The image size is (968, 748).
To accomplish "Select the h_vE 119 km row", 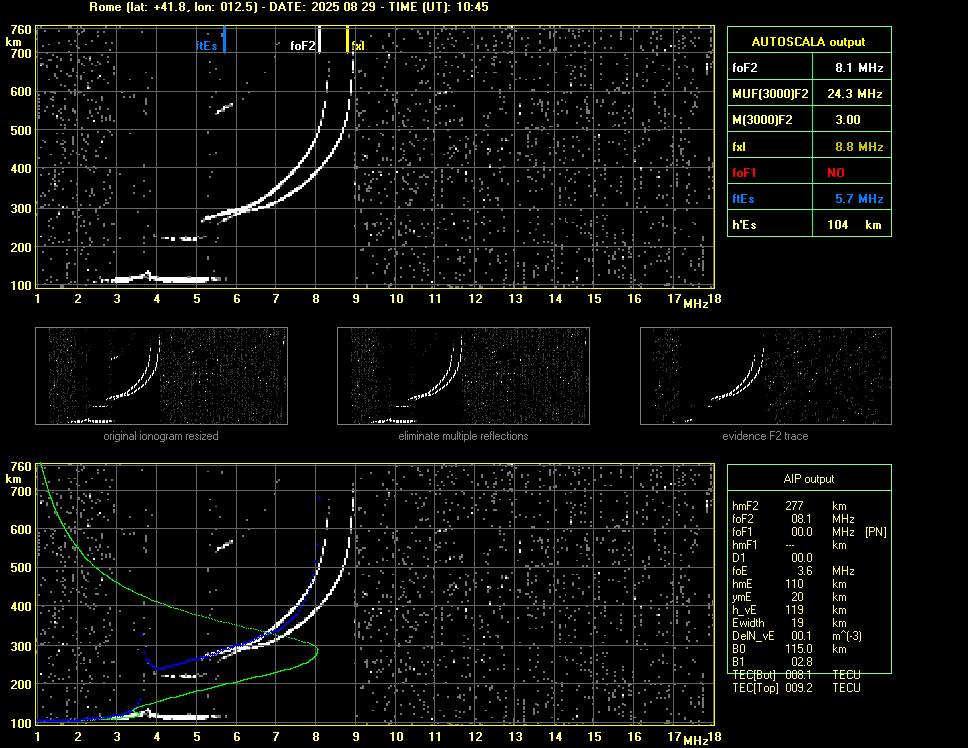I will pos(789,610).
